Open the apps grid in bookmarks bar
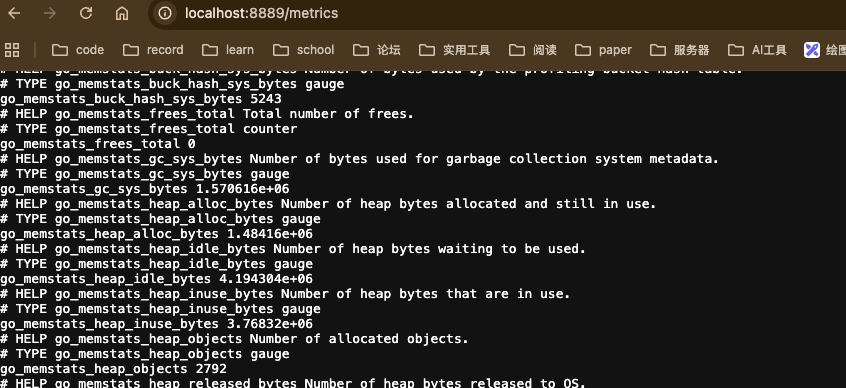Screen dimensions: 846x388 tap(12, 50)
